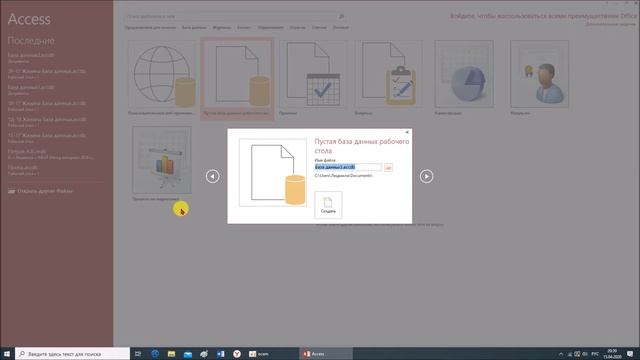Show hidden tray icons chevron
Screen dimensions: 640x360
click(561, 354)
